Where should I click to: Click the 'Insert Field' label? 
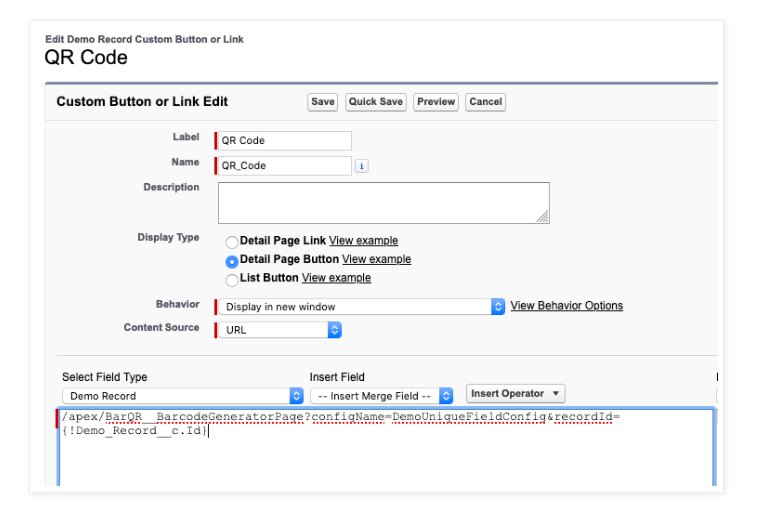tap(337, 377)
